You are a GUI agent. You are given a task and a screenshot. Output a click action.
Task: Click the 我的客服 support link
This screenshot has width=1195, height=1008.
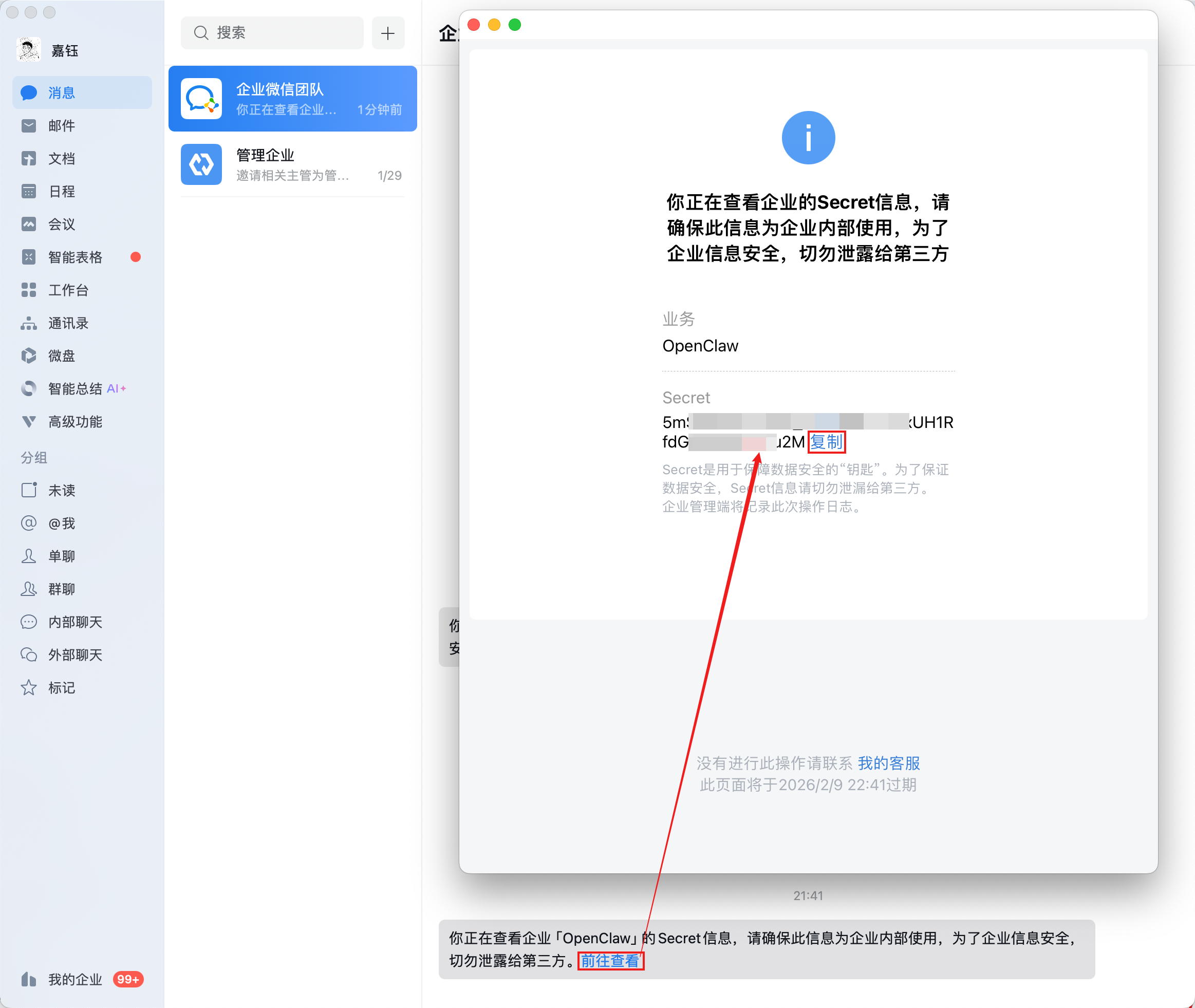(888, 763)
